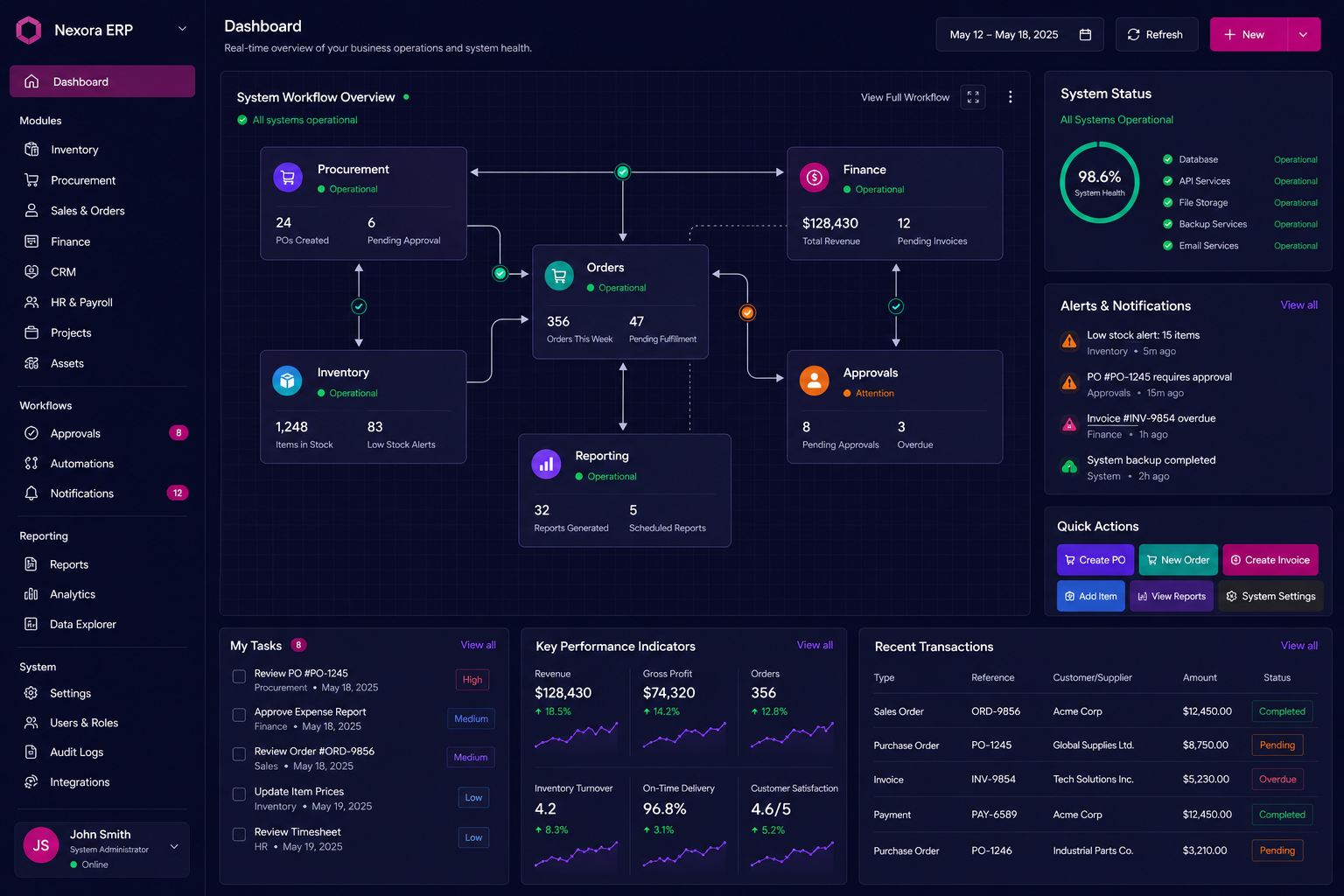Open the Reports sidebar item
Image resolution: width=1344 pixels, height=896 pixels.
pyautogui.click(x=102, y=564)
